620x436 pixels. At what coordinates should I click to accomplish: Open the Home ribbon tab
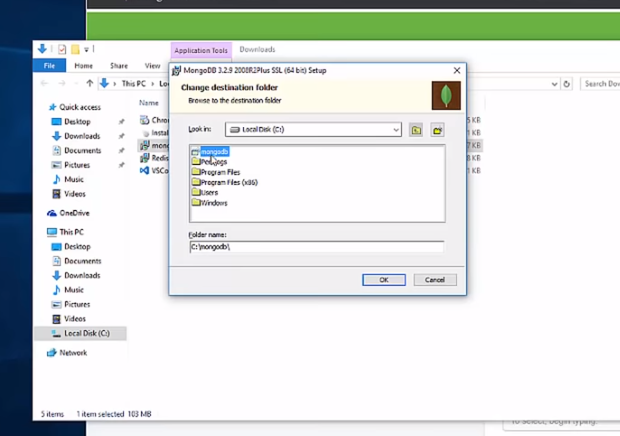point(83,66)
